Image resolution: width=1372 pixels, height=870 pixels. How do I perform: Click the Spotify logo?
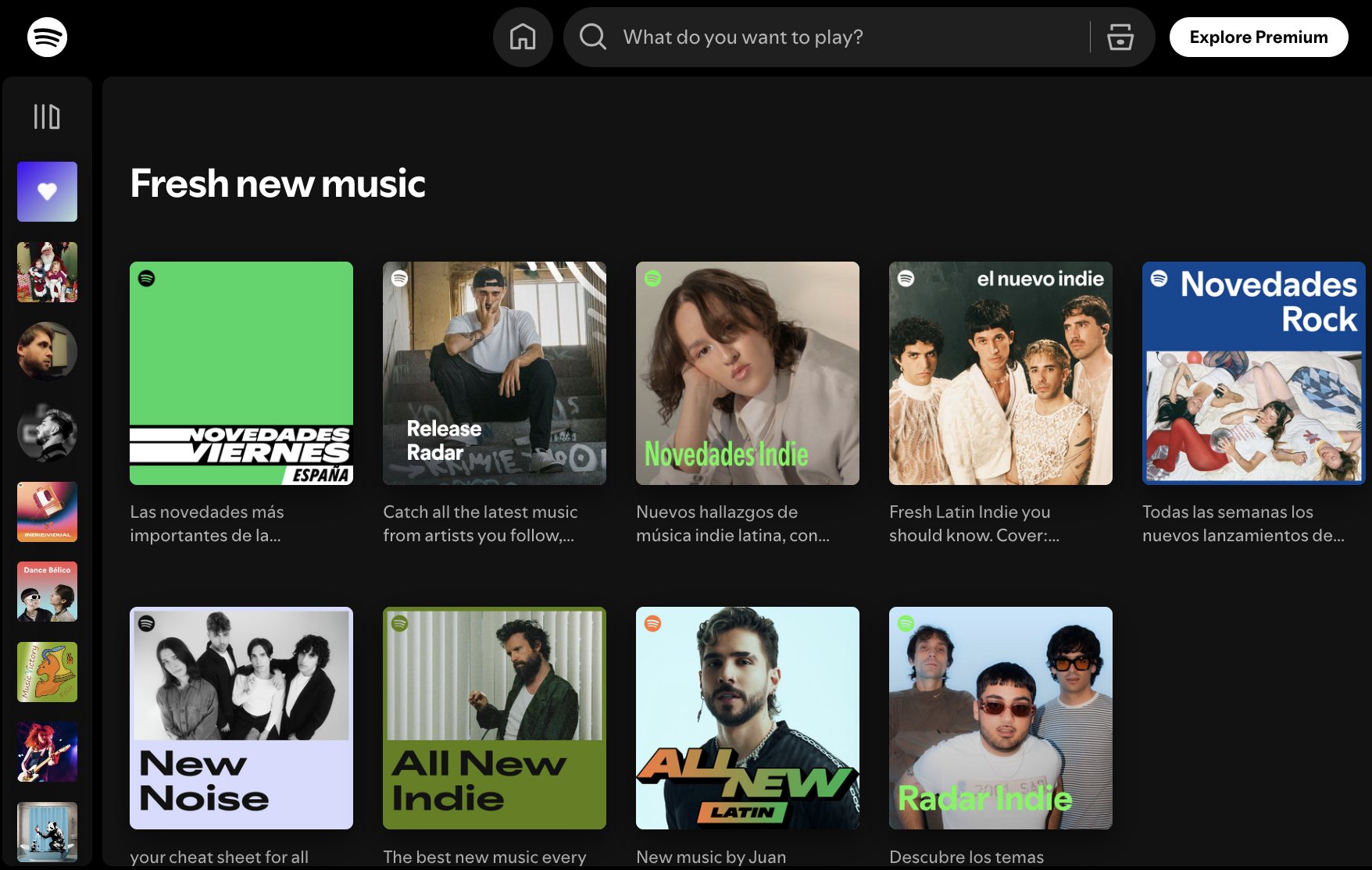[47, 37]
